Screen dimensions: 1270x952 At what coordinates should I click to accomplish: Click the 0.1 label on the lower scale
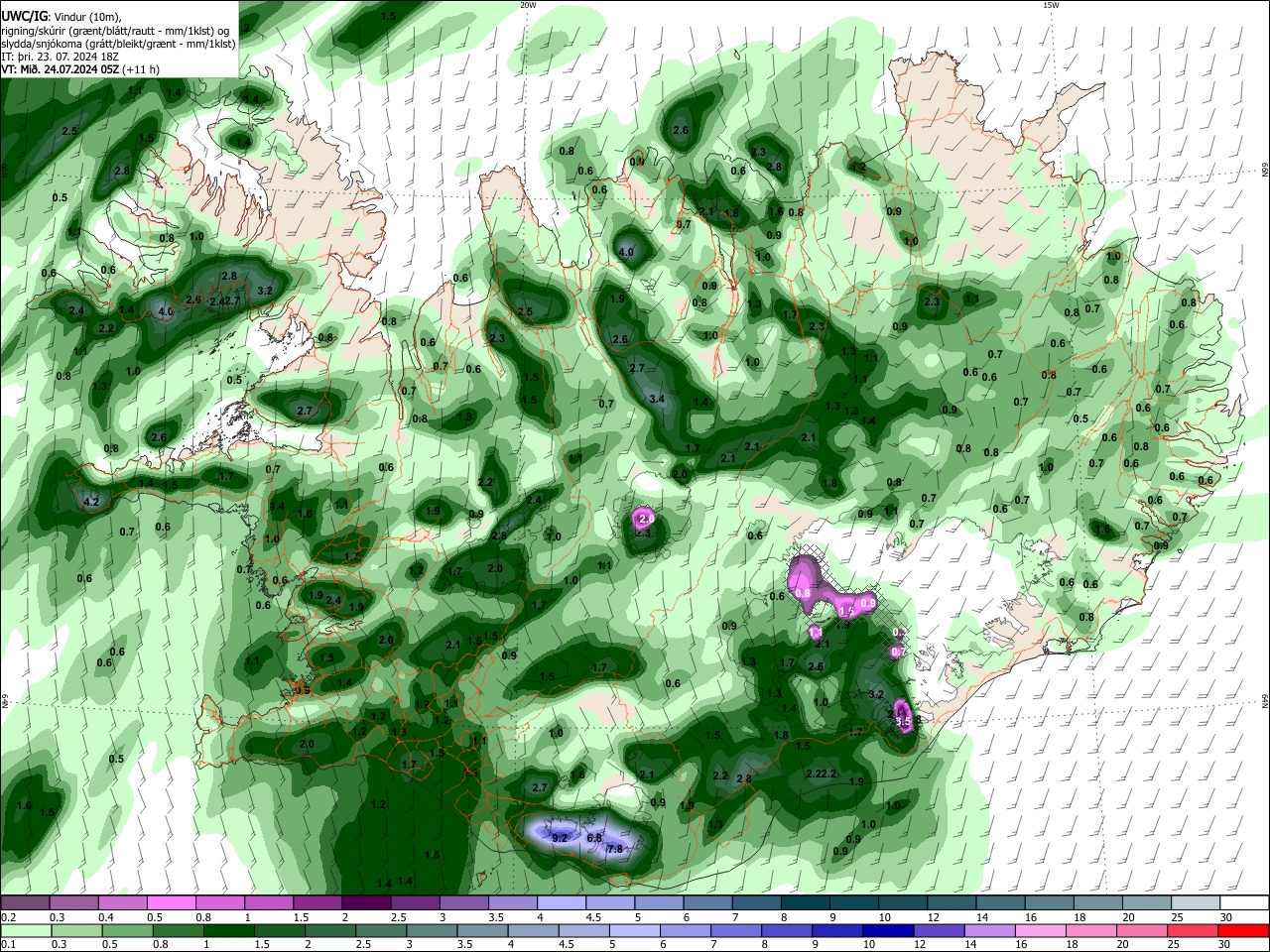8,944
